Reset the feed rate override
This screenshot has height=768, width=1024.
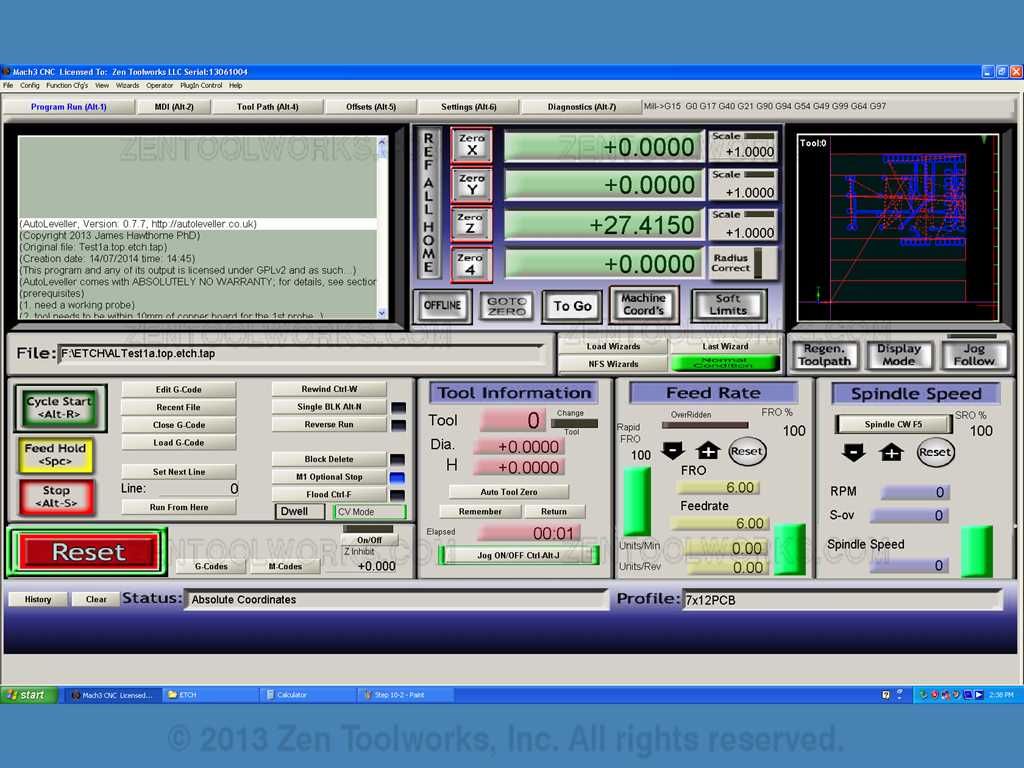click(746, 451)
